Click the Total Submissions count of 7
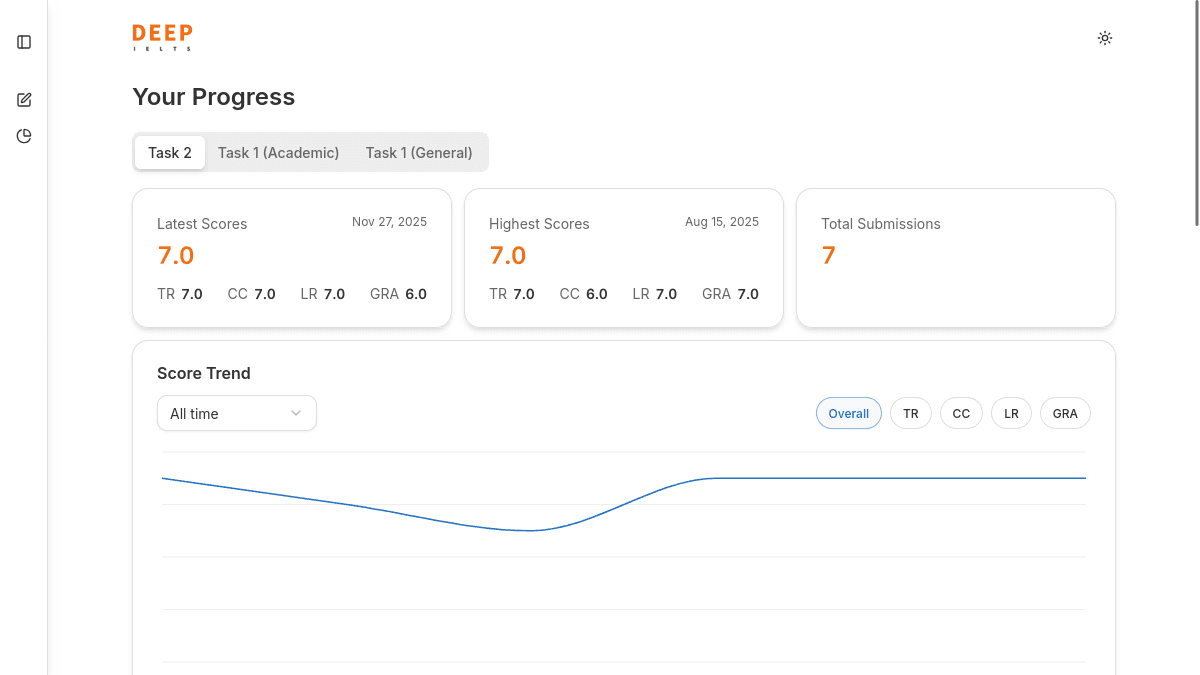The width and height of the screenshot is (1200, 675). 828,256
